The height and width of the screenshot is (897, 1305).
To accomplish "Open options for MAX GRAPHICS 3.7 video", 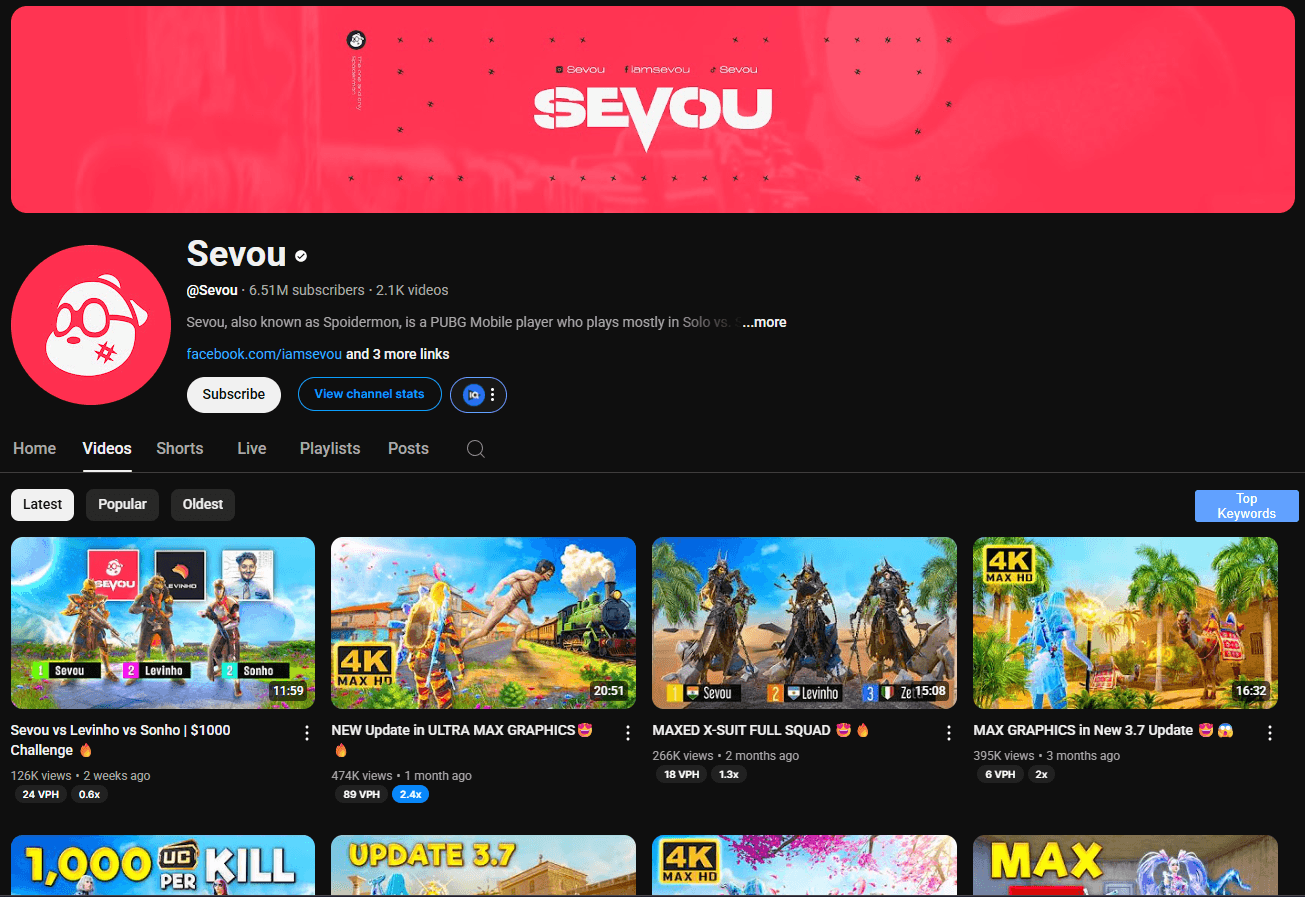I will pyautogui.click(x=1270, y=733).
